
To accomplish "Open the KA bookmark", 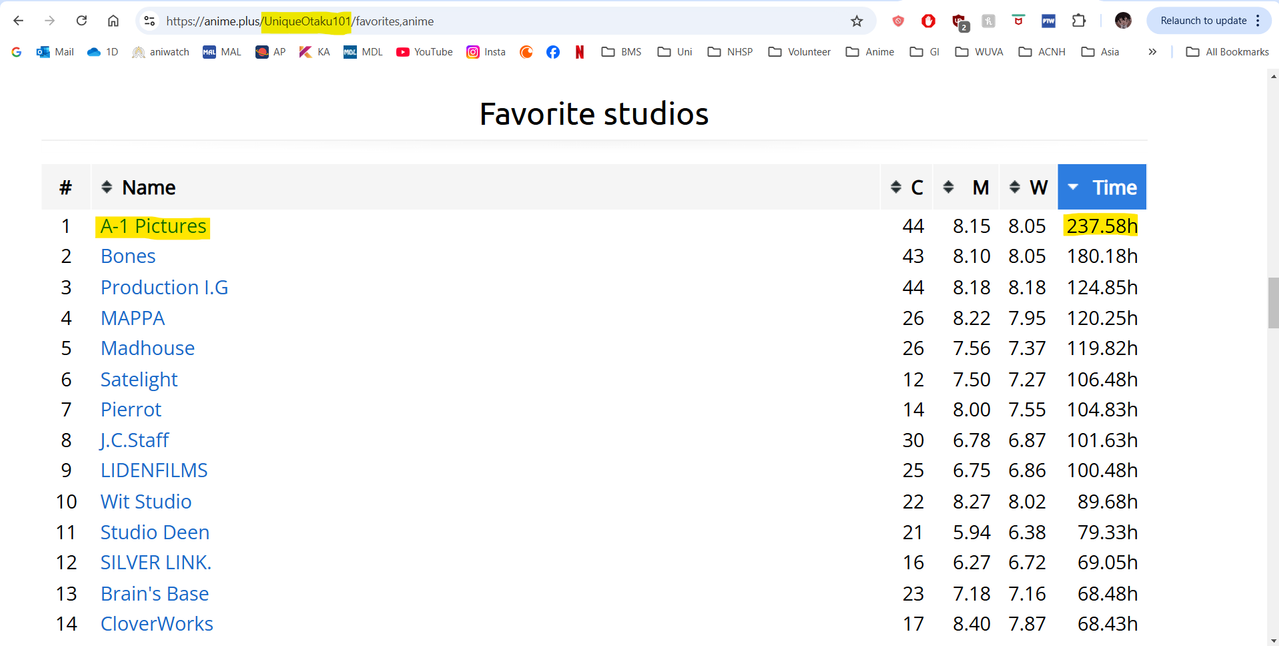I will coord(314,52).
